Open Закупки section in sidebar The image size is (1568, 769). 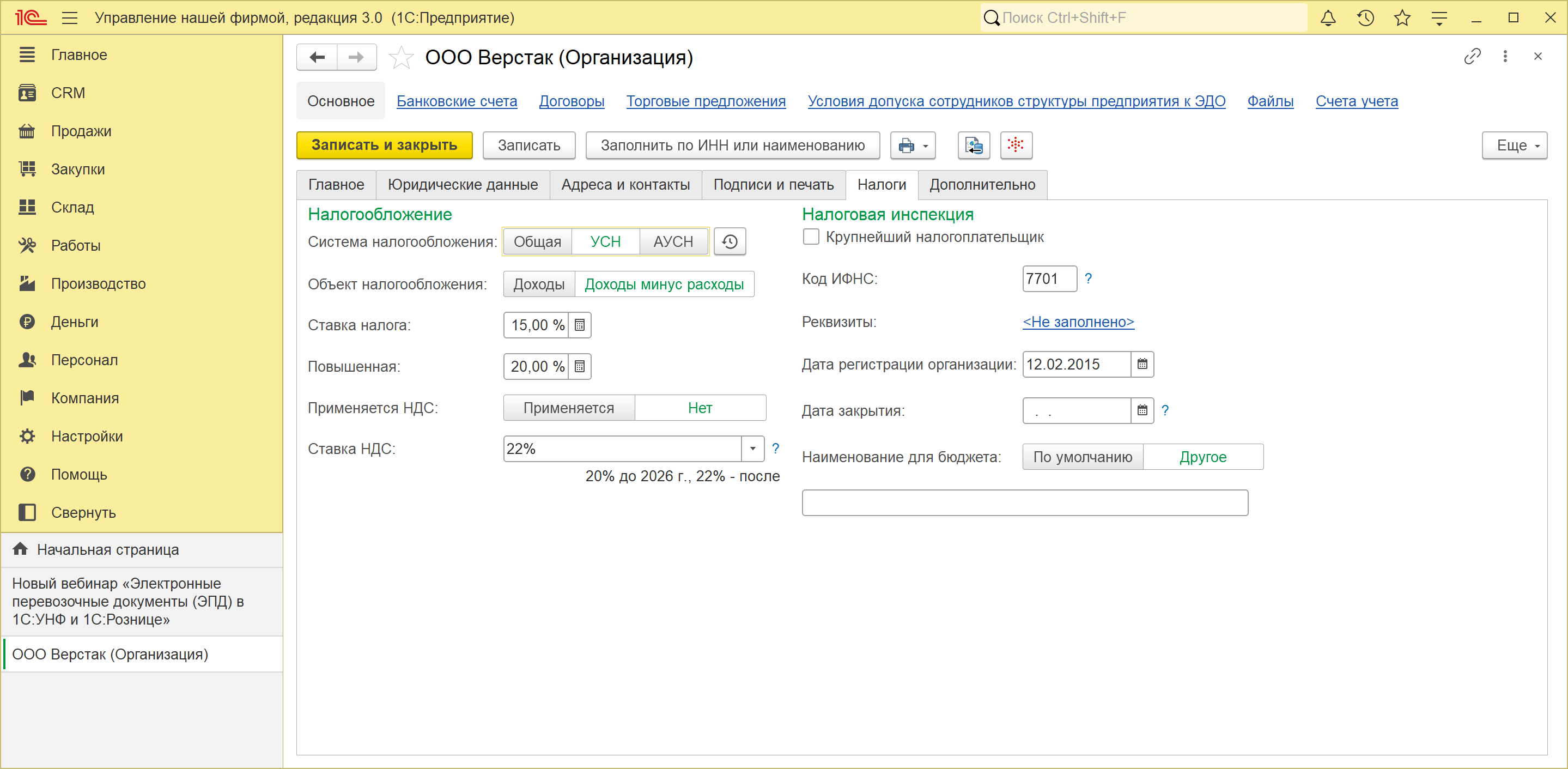[x=142, y=169]
